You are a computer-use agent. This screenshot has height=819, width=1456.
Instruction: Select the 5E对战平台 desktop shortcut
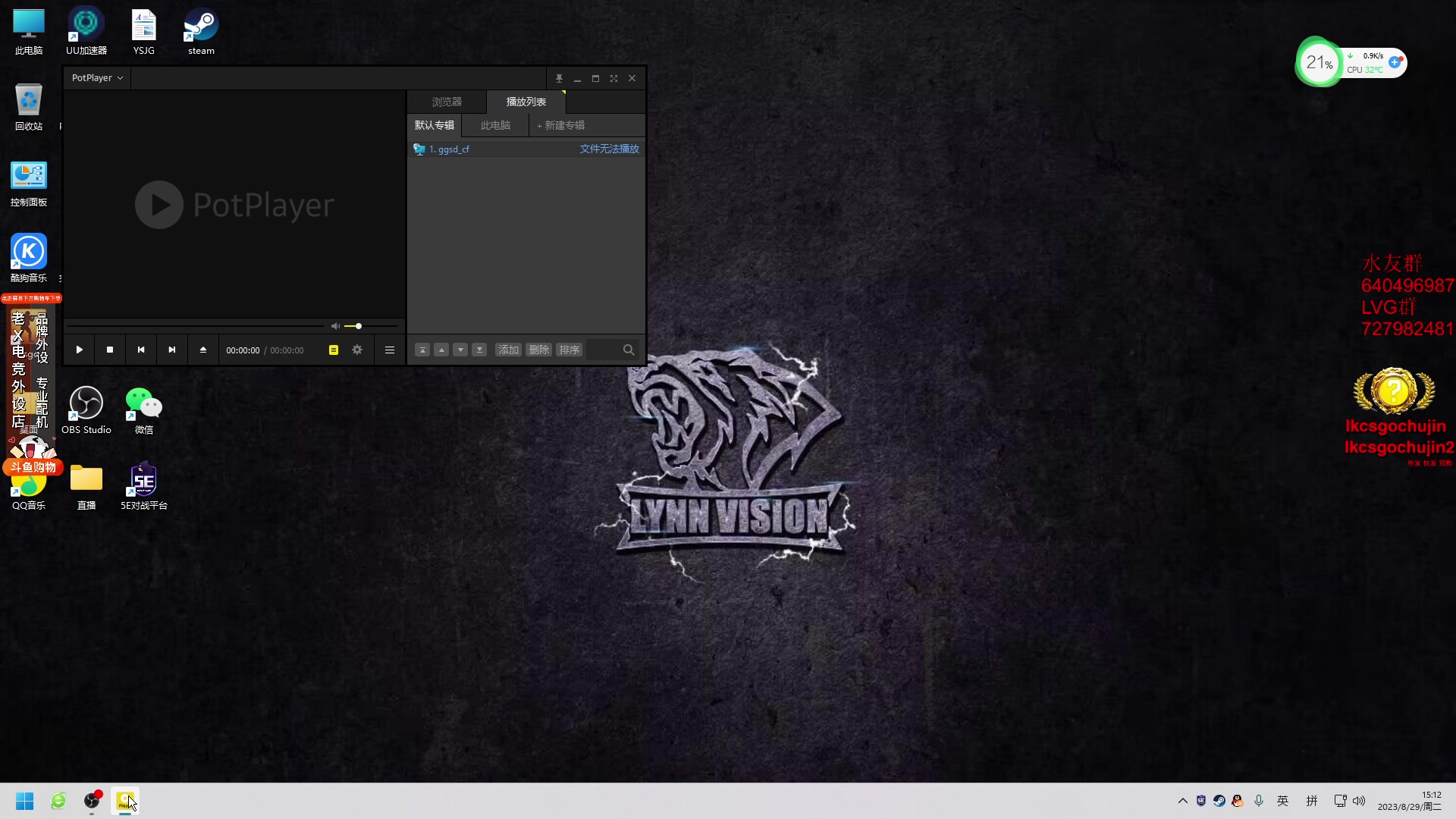point(144,486)
